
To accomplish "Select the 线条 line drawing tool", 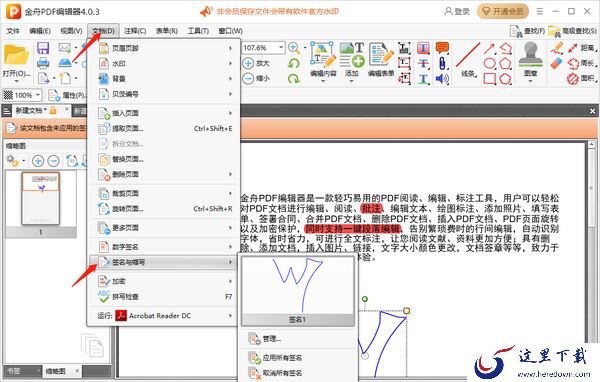I will 468,59.
